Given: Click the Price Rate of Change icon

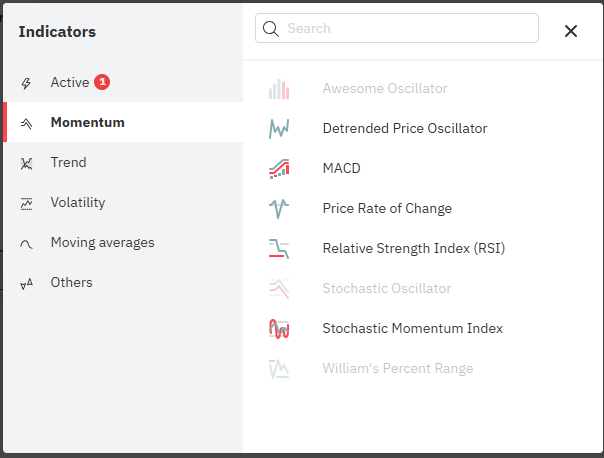Looking at the screenshot, I should (279, 209).
